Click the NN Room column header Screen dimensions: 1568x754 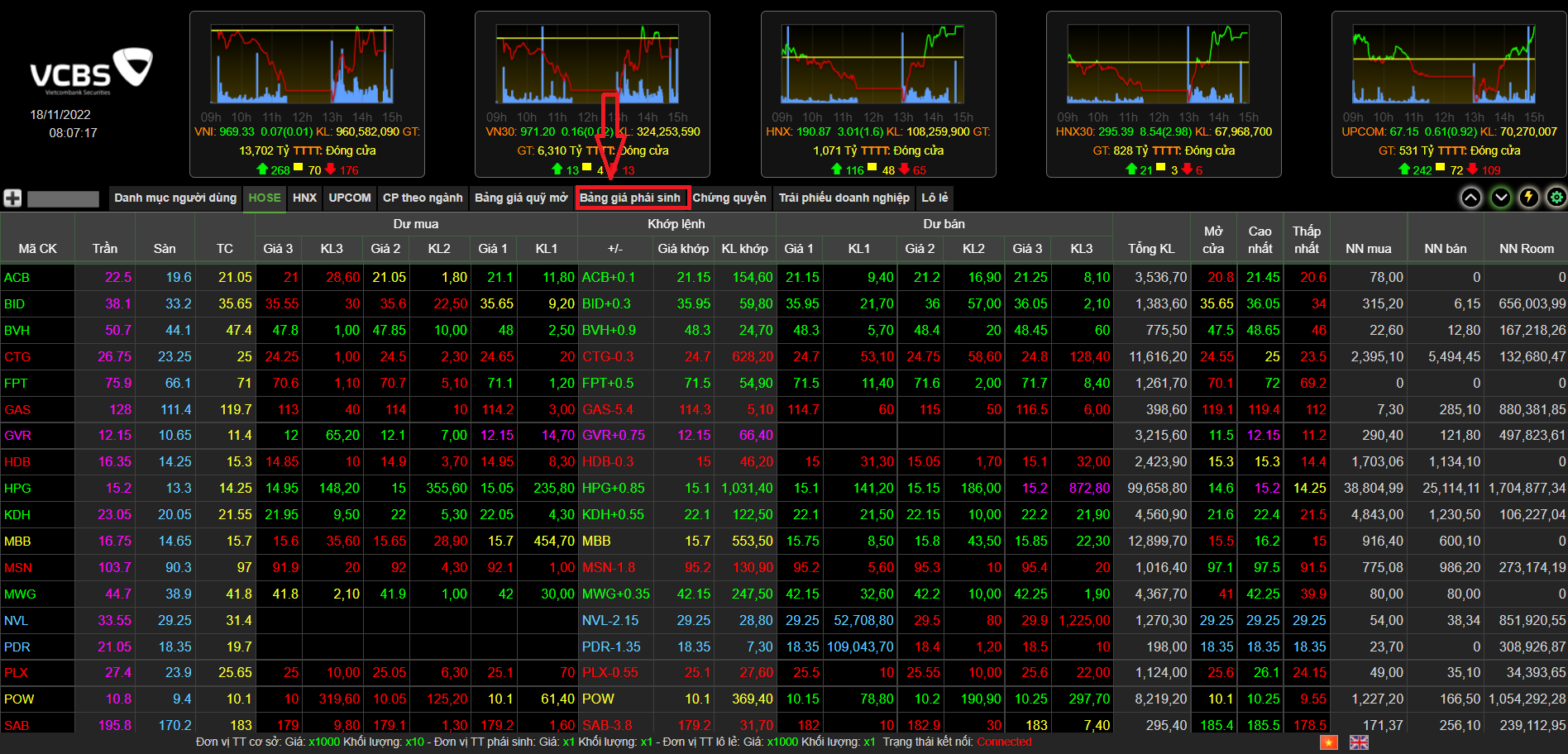pyautogui.click(x=1527, y=248)
